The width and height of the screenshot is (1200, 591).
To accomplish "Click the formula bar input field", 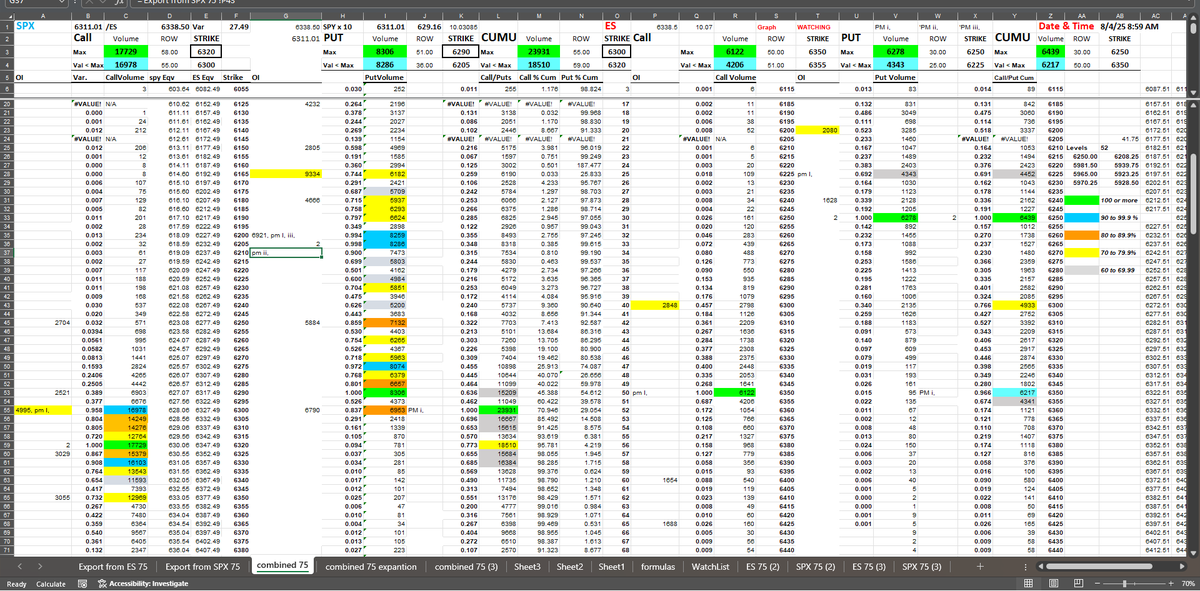I will (x=660, y=4).
